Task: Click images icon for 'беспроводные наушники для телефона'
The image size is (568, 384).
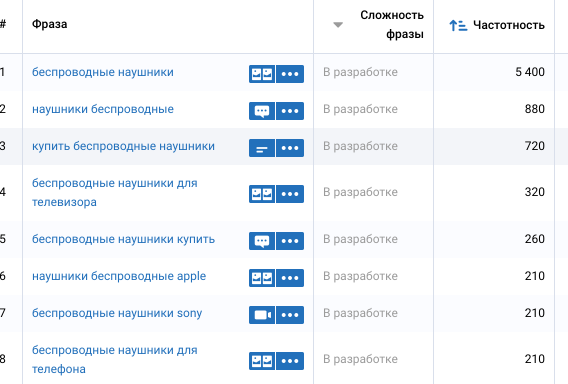Action: coord(262,361)
